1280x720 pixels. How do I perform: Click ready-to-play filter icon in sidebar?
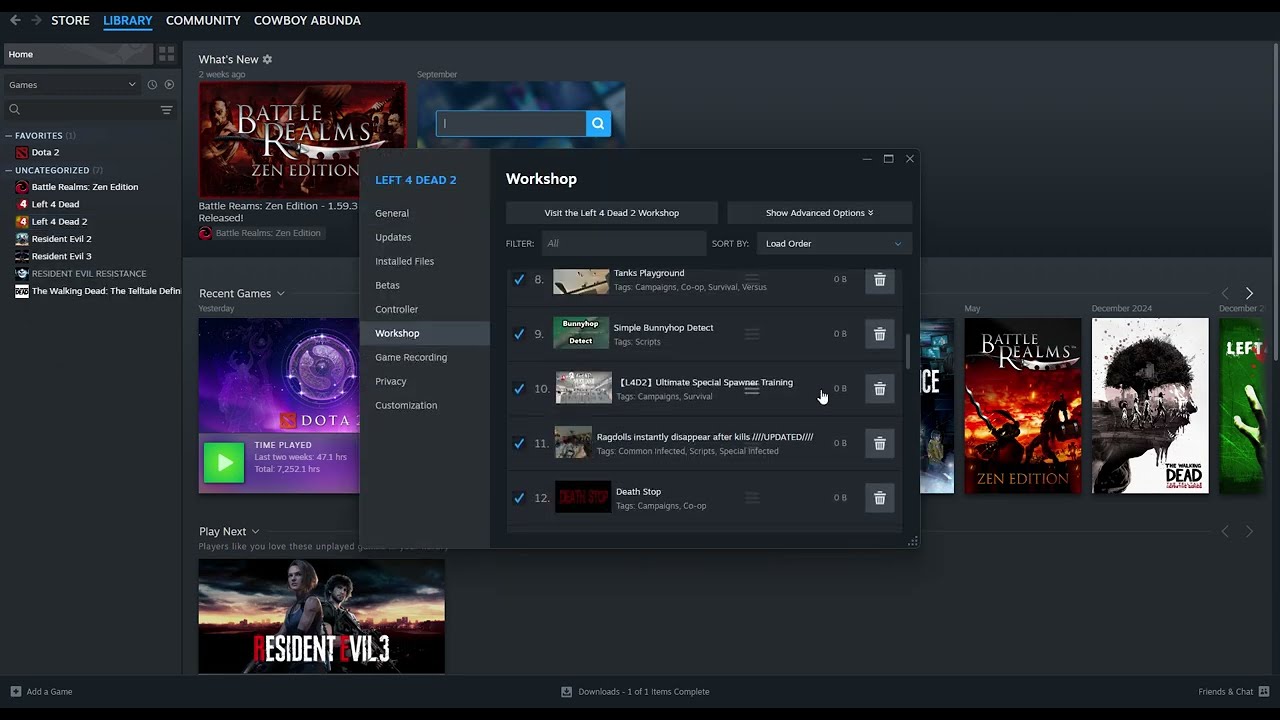point(169,85)
